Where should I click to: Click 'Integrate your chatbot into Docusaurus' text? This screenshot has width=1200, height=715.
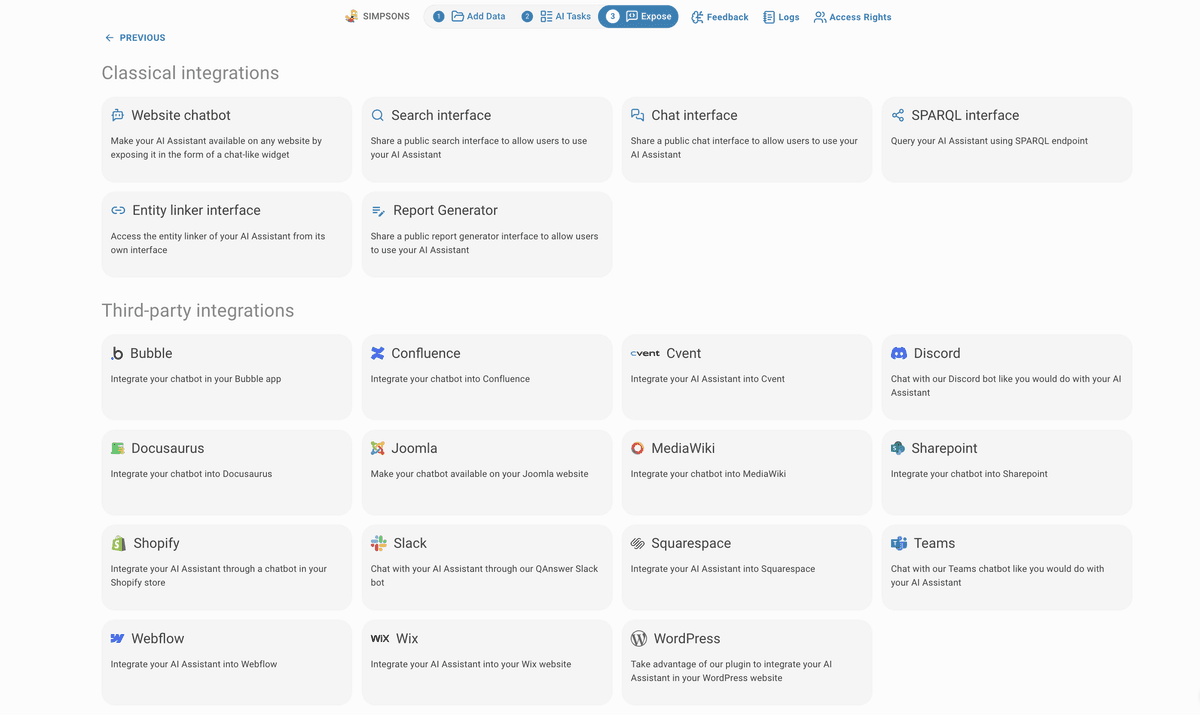(191, 474)
